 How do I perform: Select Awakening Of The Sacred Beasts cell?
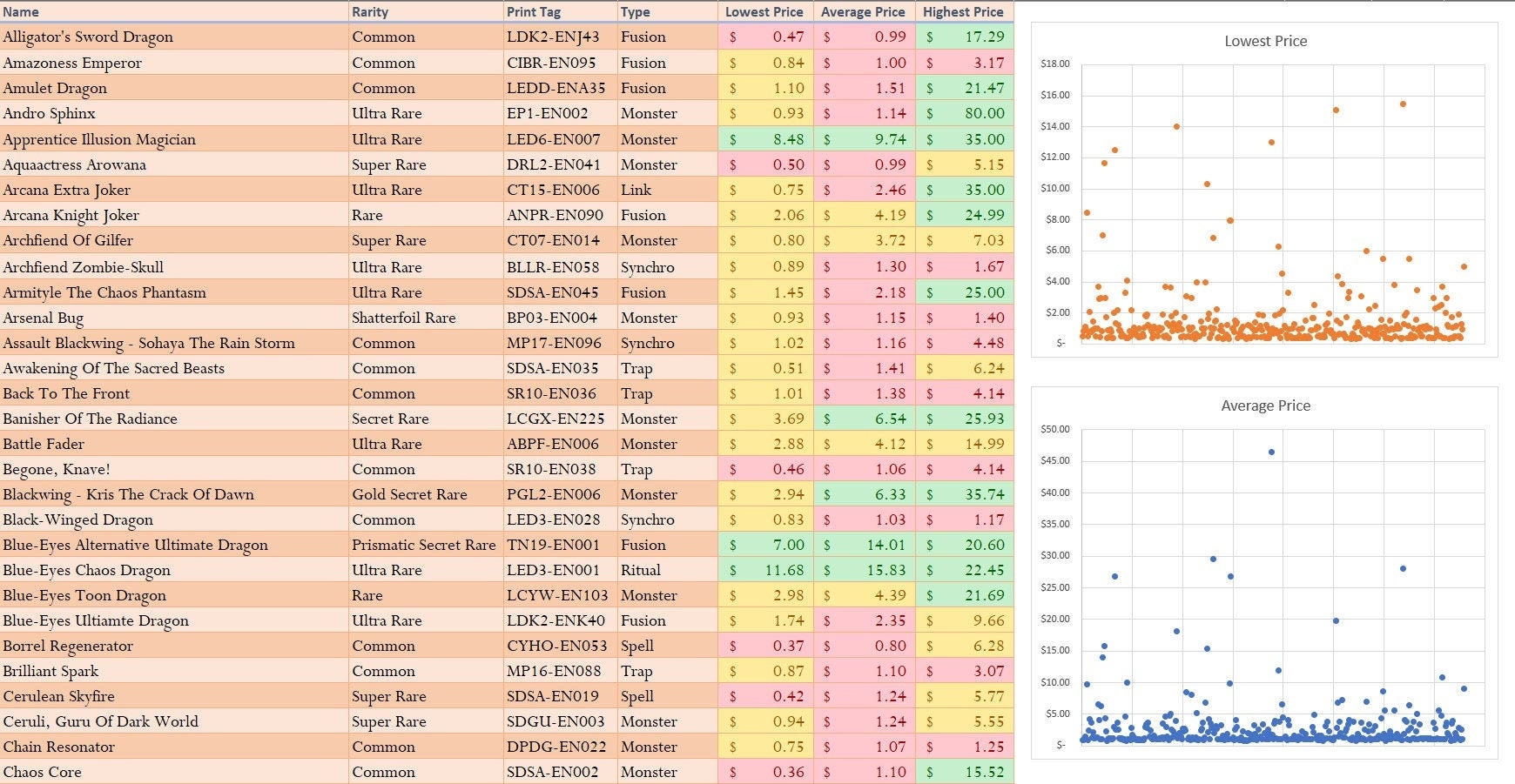pyautogui.click(x=174, y=368)
